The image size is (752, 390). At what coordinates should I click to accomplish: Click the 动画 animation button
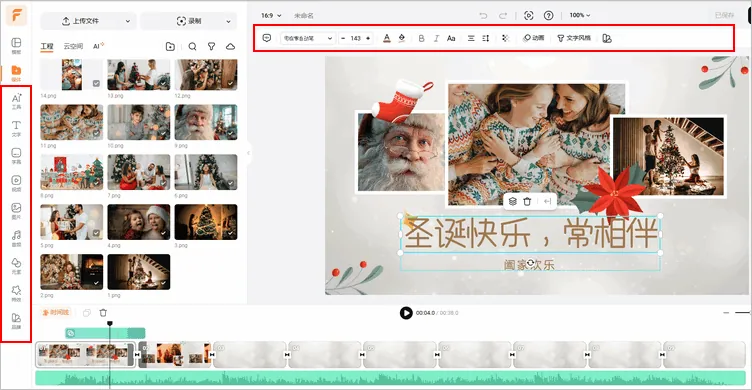coord(533,38)
